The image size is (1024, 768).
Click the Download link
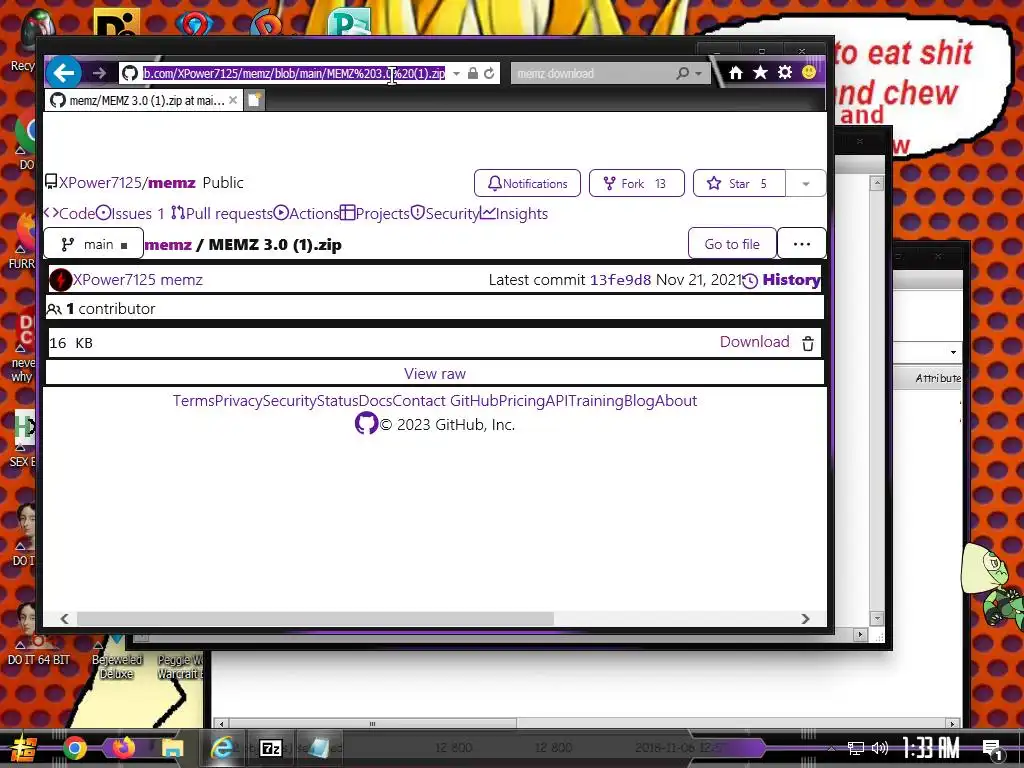click(754, 342)
